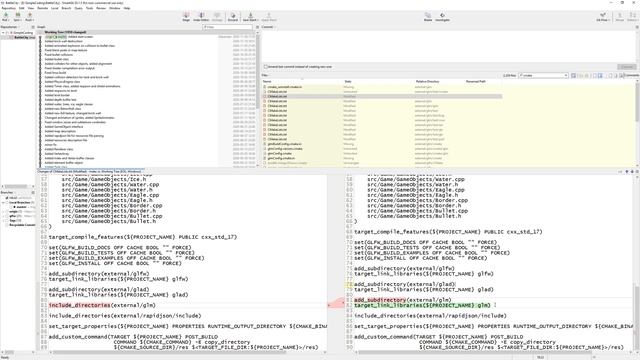
Task: Open the Tools menu
Action: point(89,8)
